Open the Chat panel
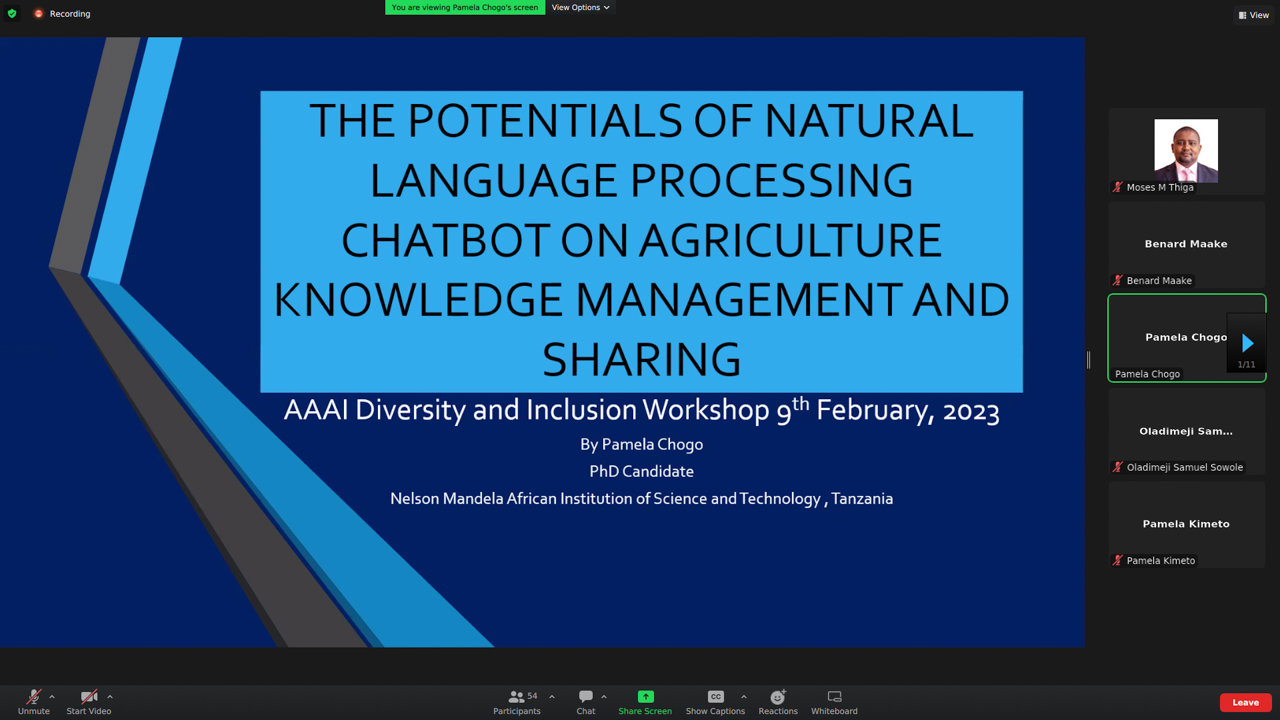Viewport: 1280px width, 720px height. tap(586, 702)
